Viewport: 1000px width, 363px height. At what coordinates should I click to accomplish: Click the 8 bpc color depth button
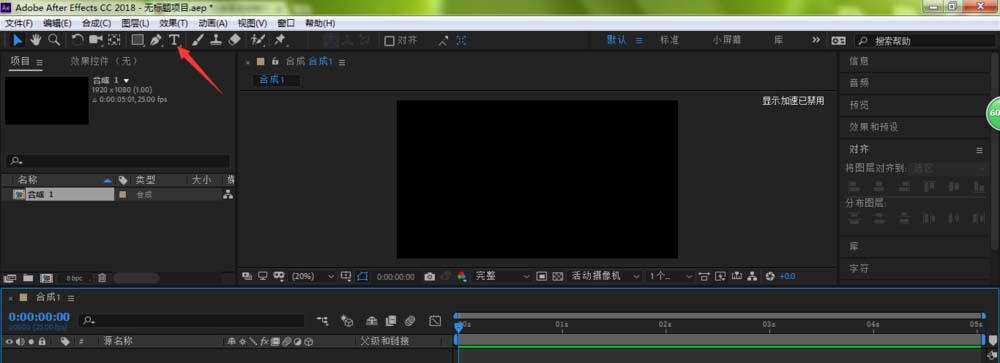coord(74,278)
